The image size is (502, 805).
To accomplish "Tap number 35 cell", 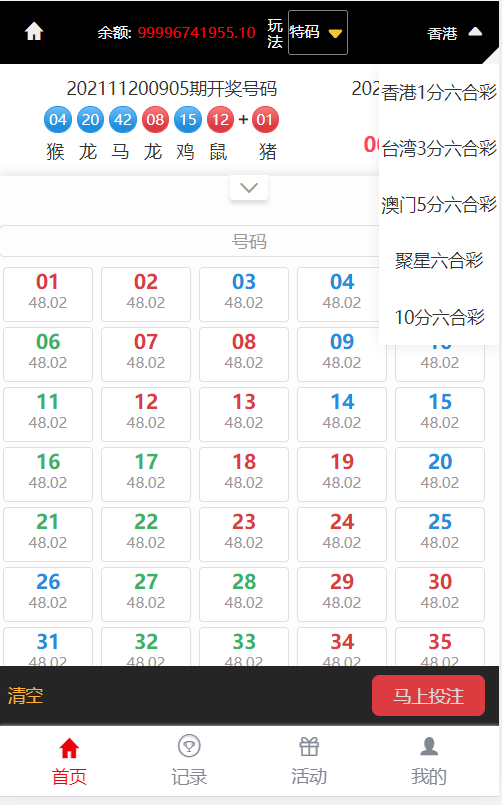I will 440,647.
